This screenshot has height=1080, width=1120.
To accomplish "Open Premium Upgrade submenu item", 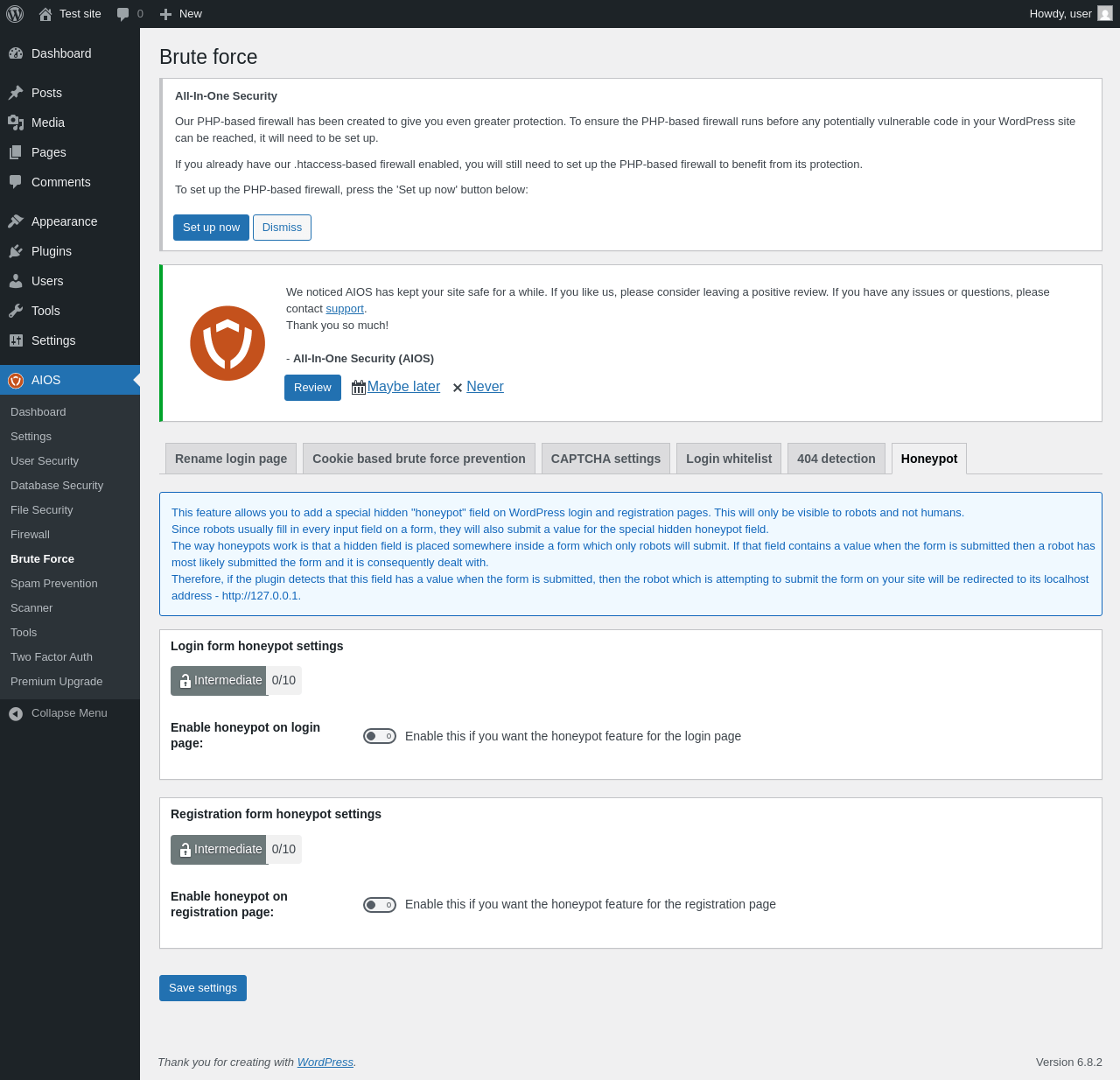I will pyautogui.click(x=70, y=682).
